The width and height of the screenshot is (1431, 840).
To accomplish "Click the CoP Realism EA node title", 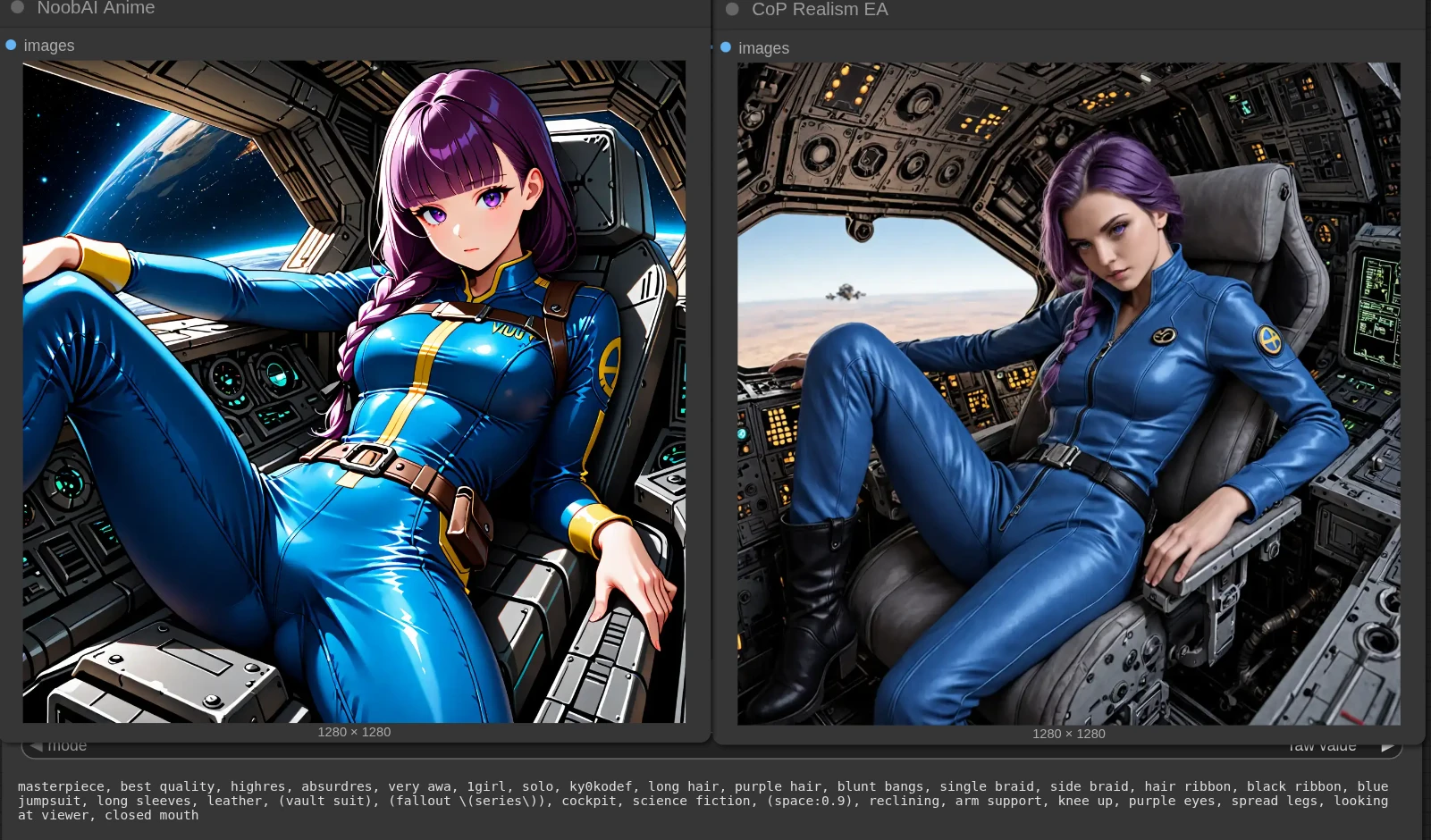I will (820, 9).
